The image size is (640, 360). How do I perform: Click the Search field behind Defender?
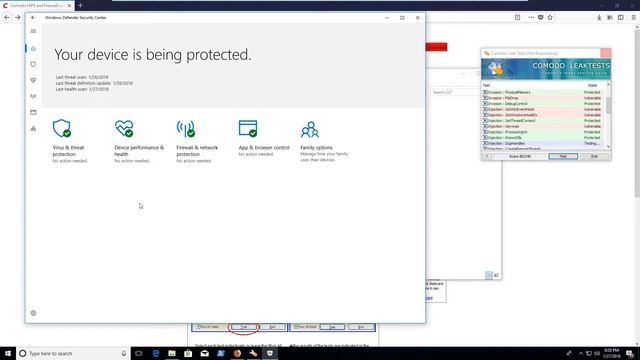pos(454,92)
